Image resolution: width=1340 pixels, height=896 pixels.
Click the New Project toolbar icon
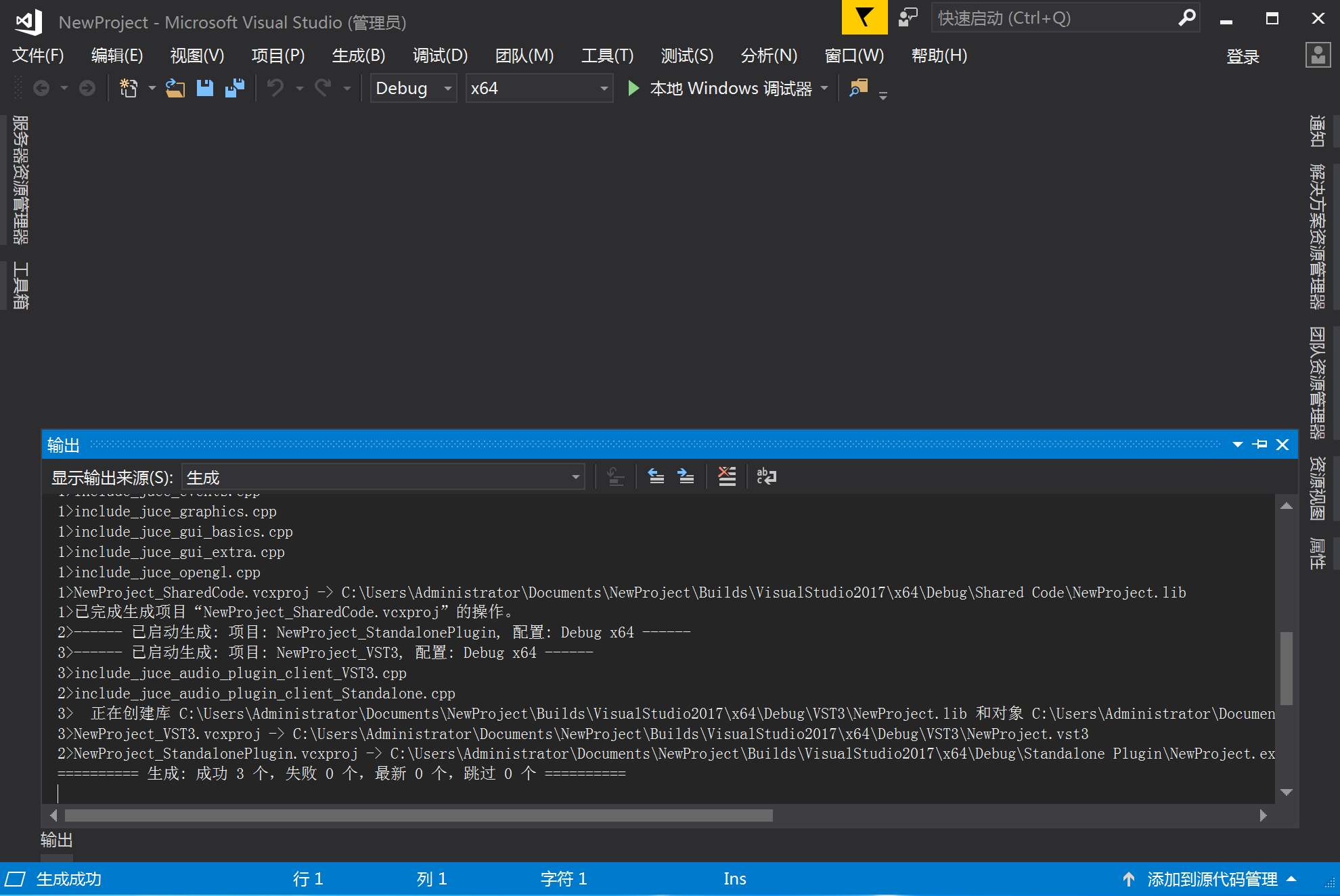click(129, 88)
